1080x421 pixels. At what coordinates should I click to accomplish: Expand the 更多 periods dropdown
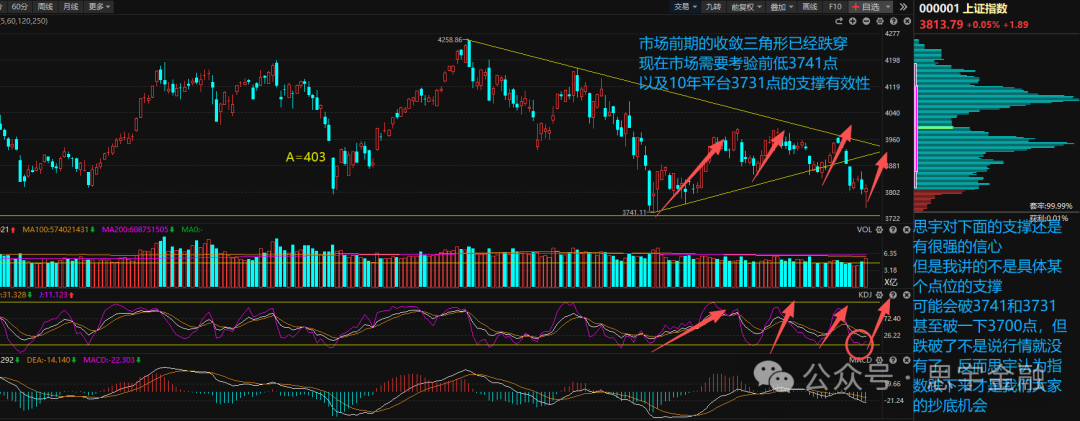[x=100, y=7]
